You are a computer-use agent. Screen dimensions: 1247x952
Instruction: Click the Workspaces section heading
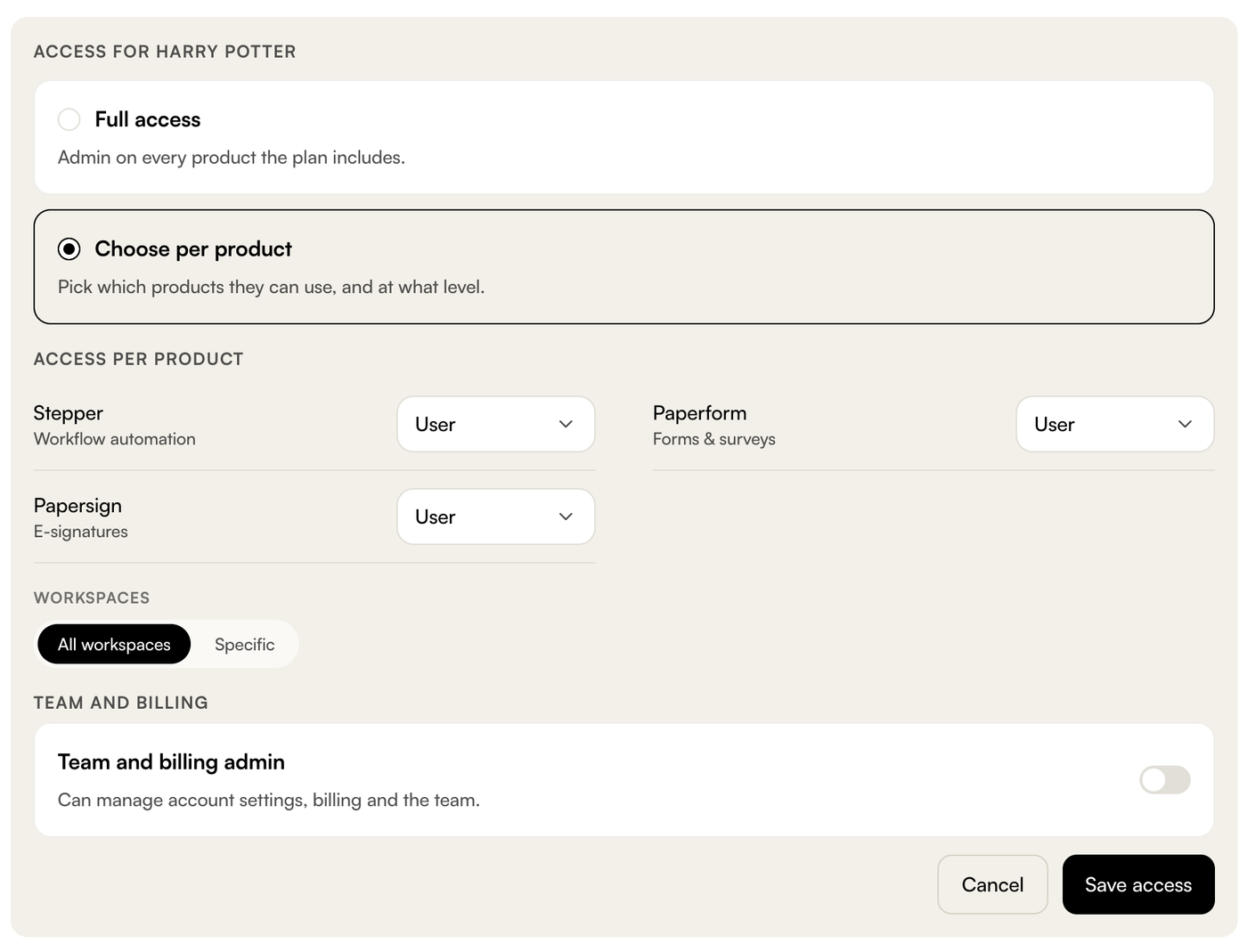click(x=92, y=598)
